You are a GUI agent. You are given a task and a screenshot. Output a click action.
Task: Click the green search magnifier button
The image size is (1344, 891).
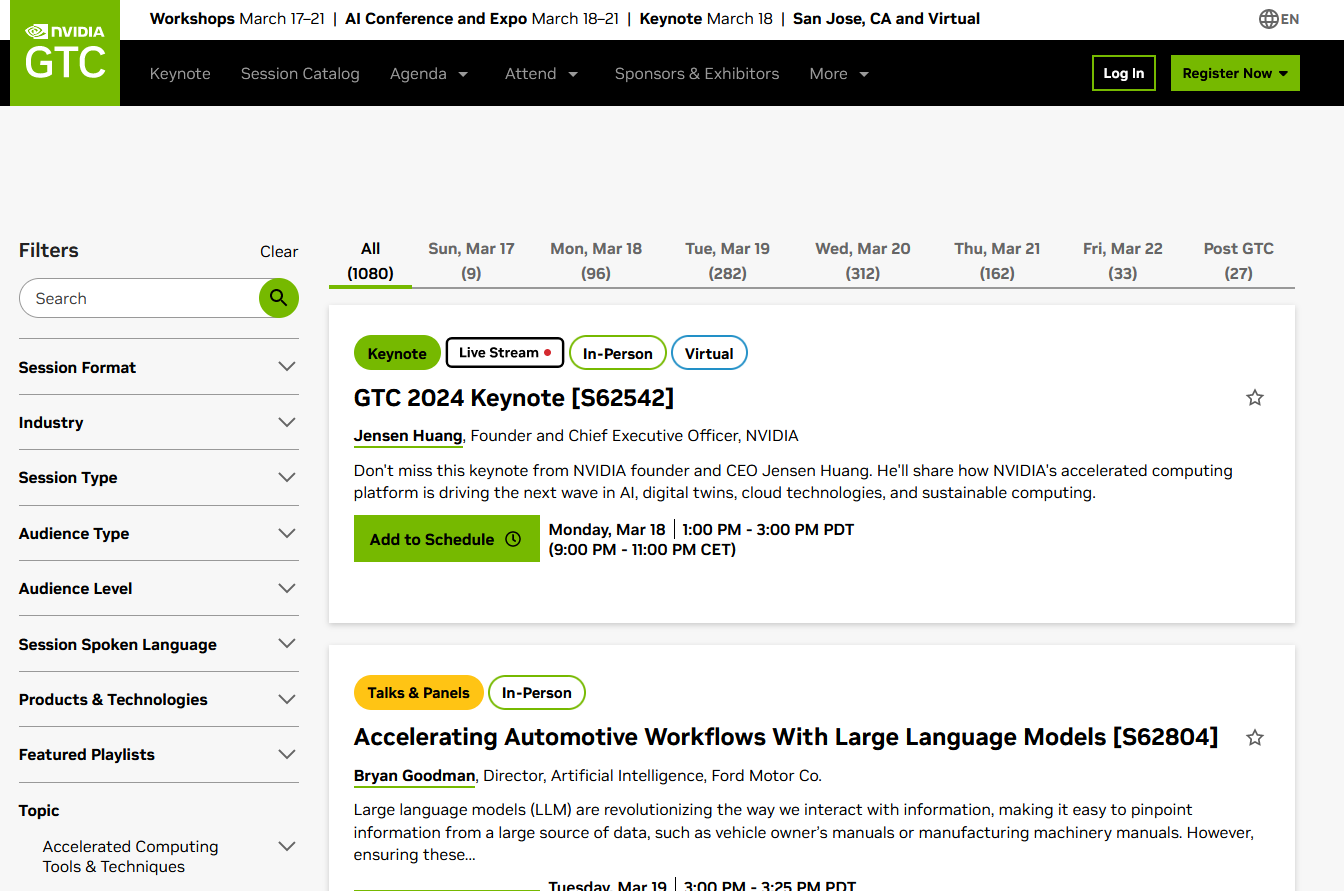pos(279,298)
